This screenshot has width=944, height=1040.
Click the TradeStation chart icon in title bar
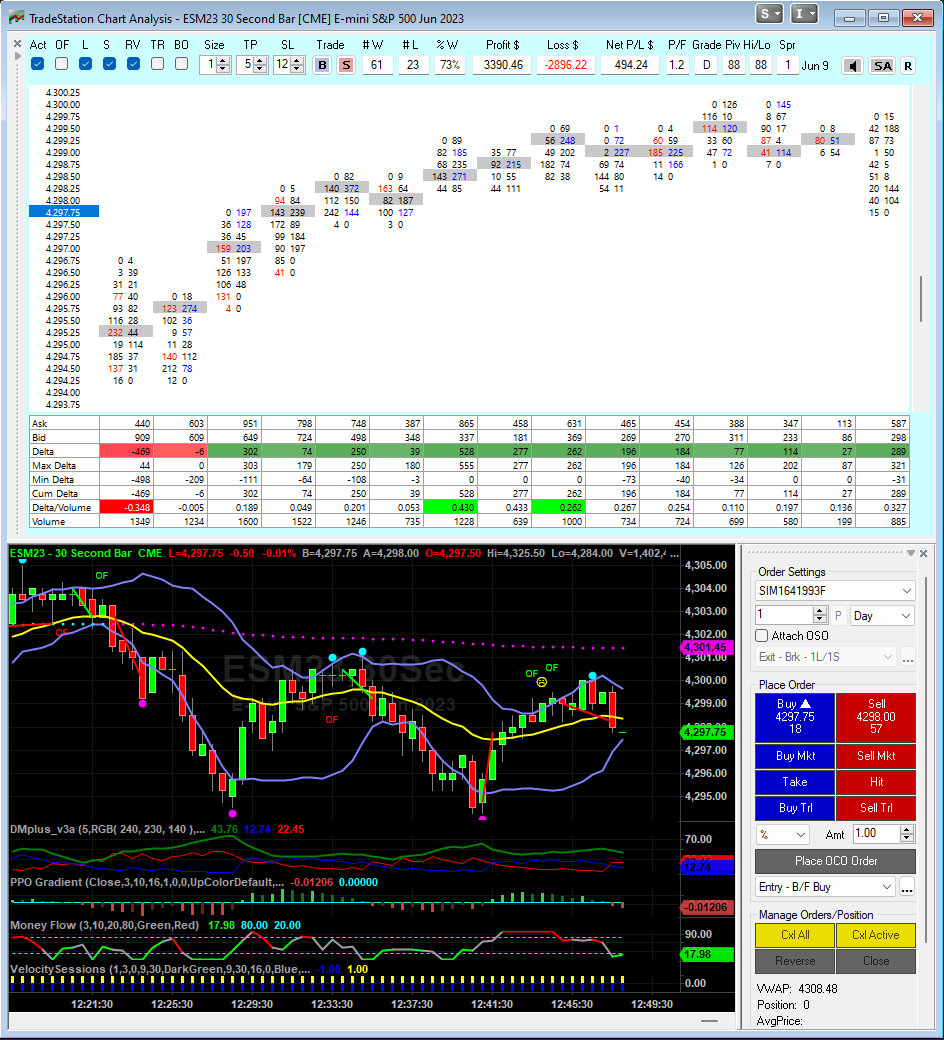click(x=16, y=18)
